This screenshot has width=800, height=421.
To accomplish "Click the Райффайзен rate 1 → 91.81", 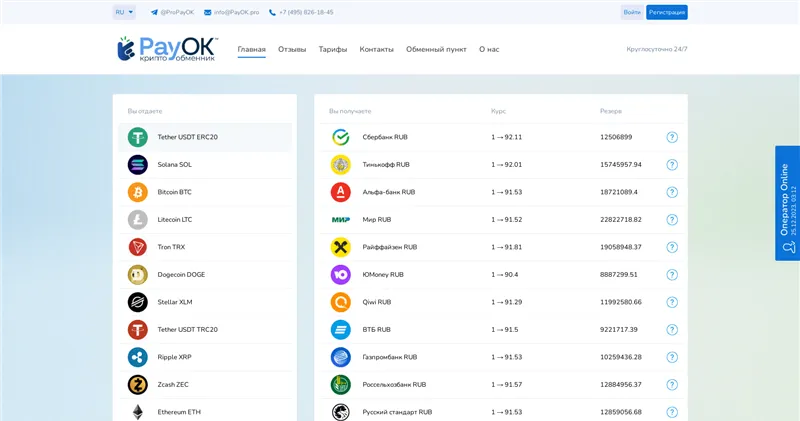I will pyautogui.click(x=507, y=247).
